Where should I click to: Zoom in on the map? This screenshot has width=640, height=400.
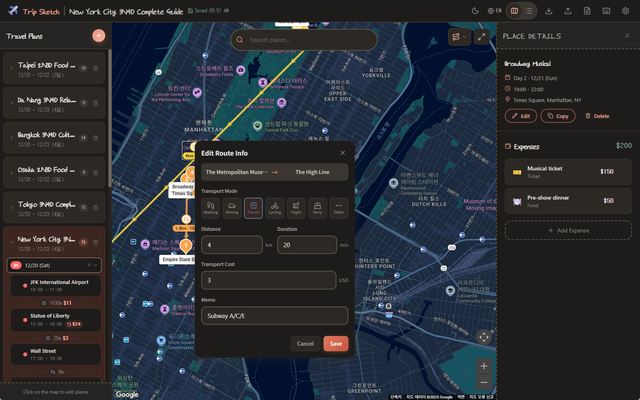click(484, 366)
